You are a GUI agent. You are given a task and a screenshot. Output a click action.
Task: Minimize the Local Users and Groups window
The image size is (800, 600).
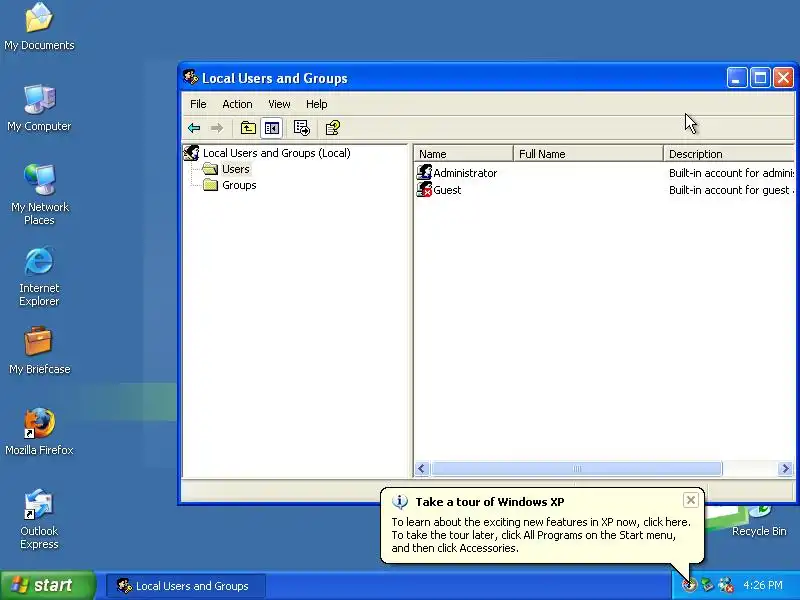pos(737,78)
